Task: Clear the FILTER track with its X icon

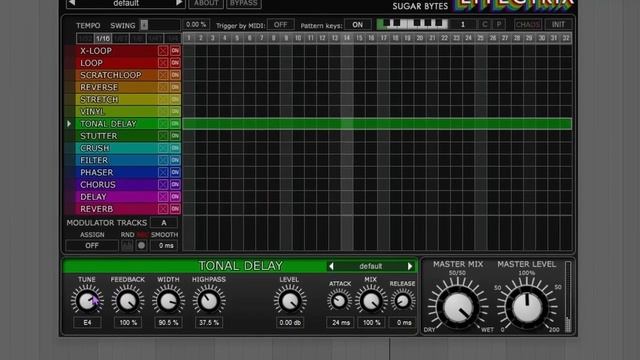Action: coord(163,160)
